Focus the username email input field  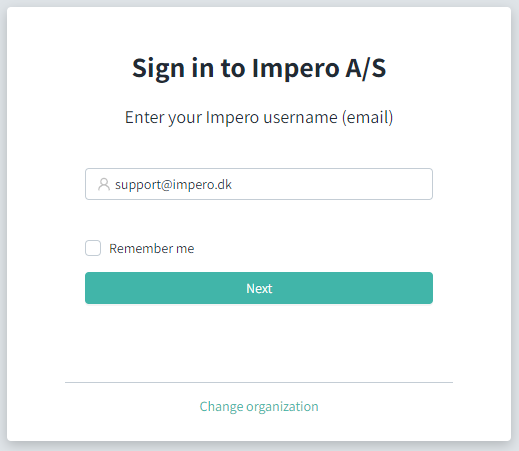tap(259, 184)
